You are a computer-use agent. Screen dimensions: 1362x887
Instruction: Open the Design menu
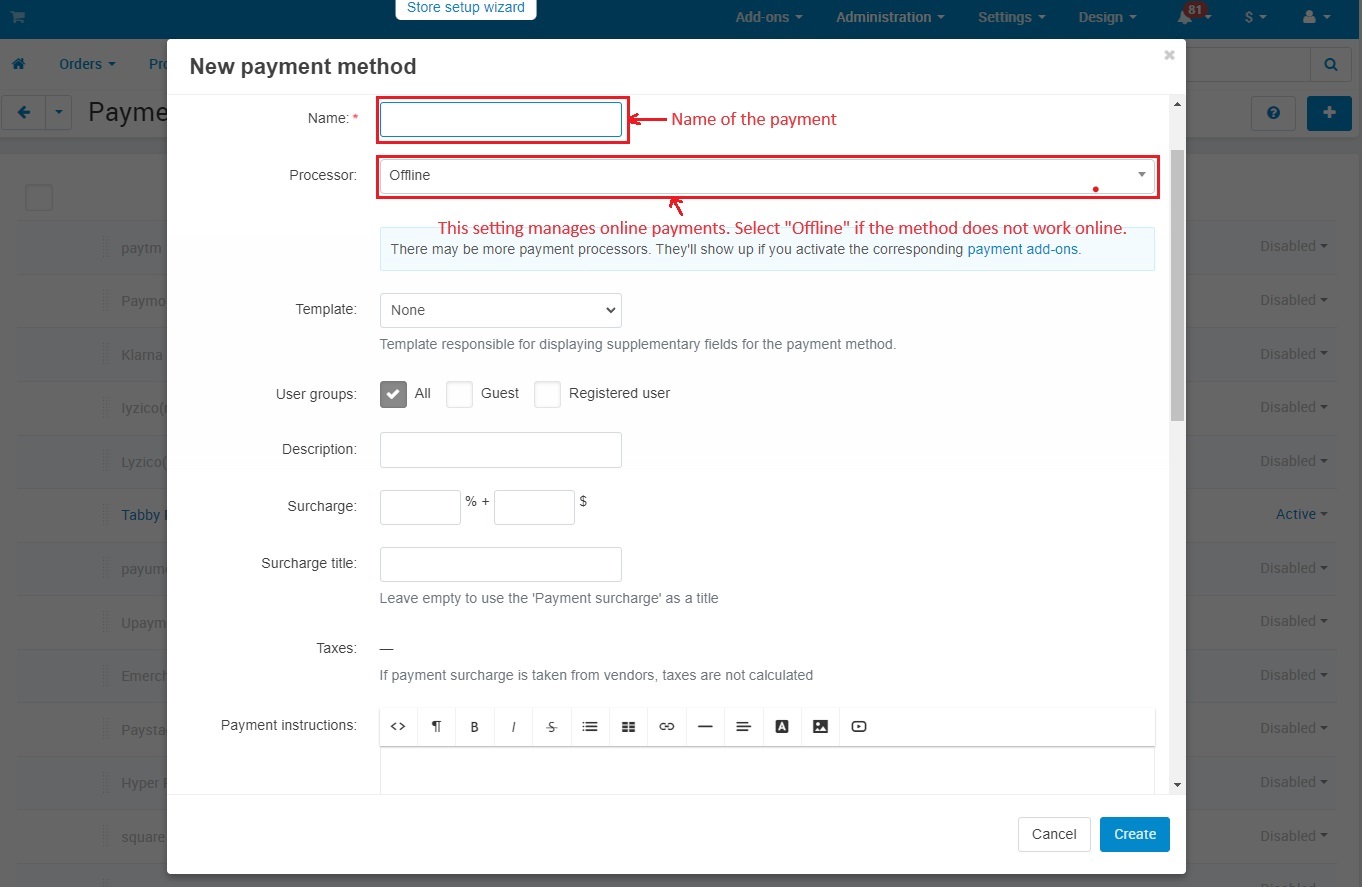point(1107,17)
